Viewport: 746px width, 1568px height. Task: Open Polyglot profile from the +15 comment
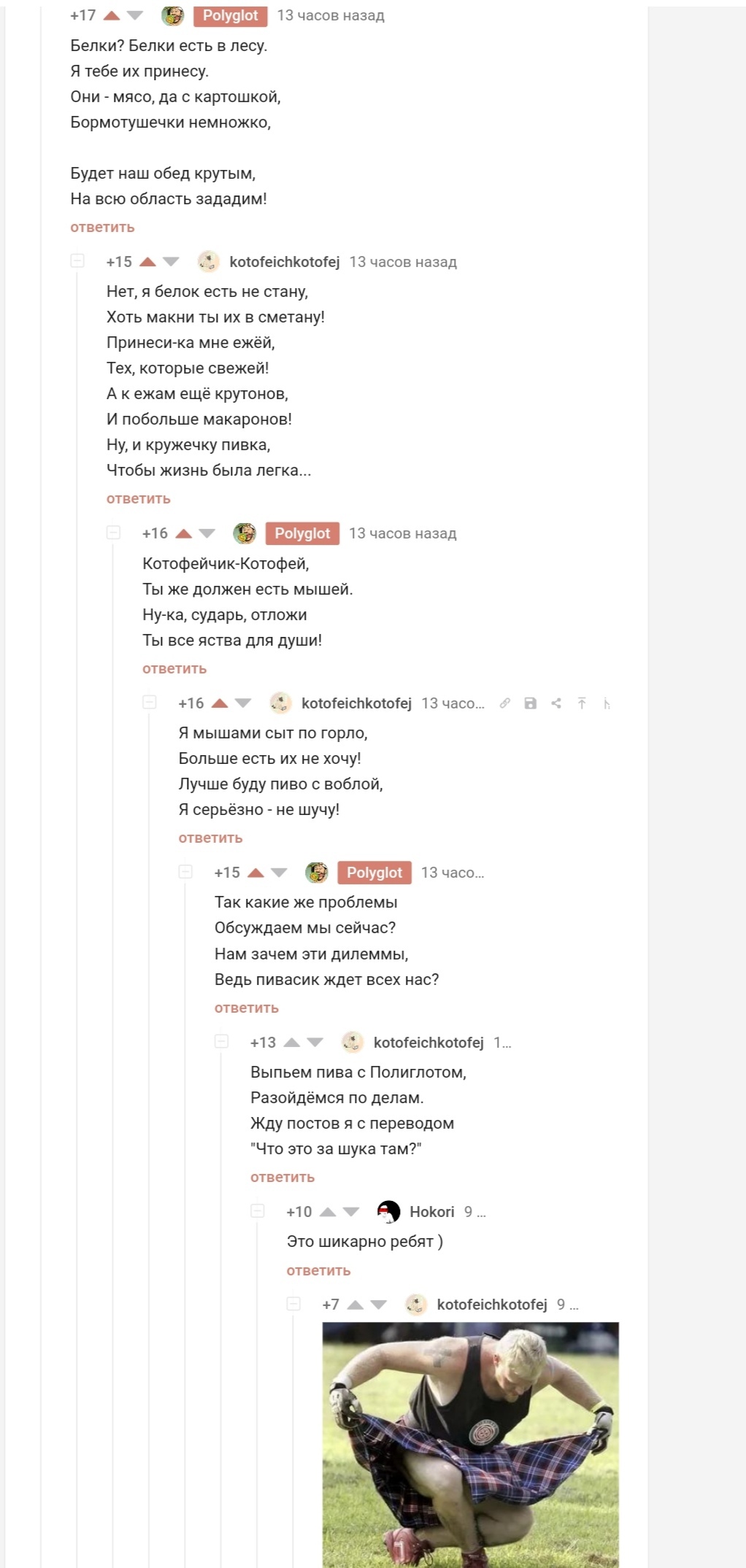pyautogui.click(x=374, y=873)
